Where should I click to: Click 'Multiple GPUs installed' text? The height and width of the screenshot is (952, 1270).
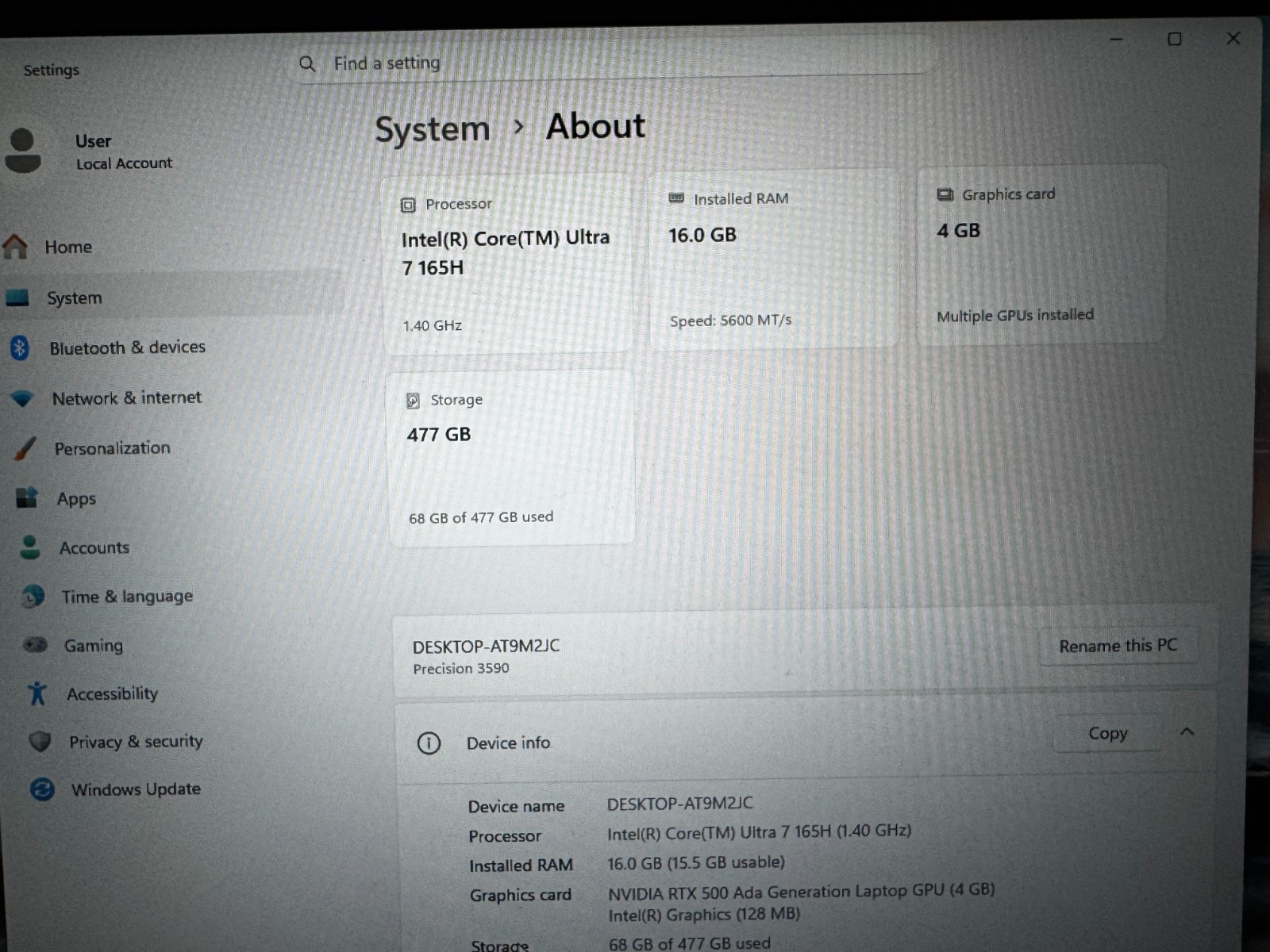pyautogui.click(x=1015, y=315)
